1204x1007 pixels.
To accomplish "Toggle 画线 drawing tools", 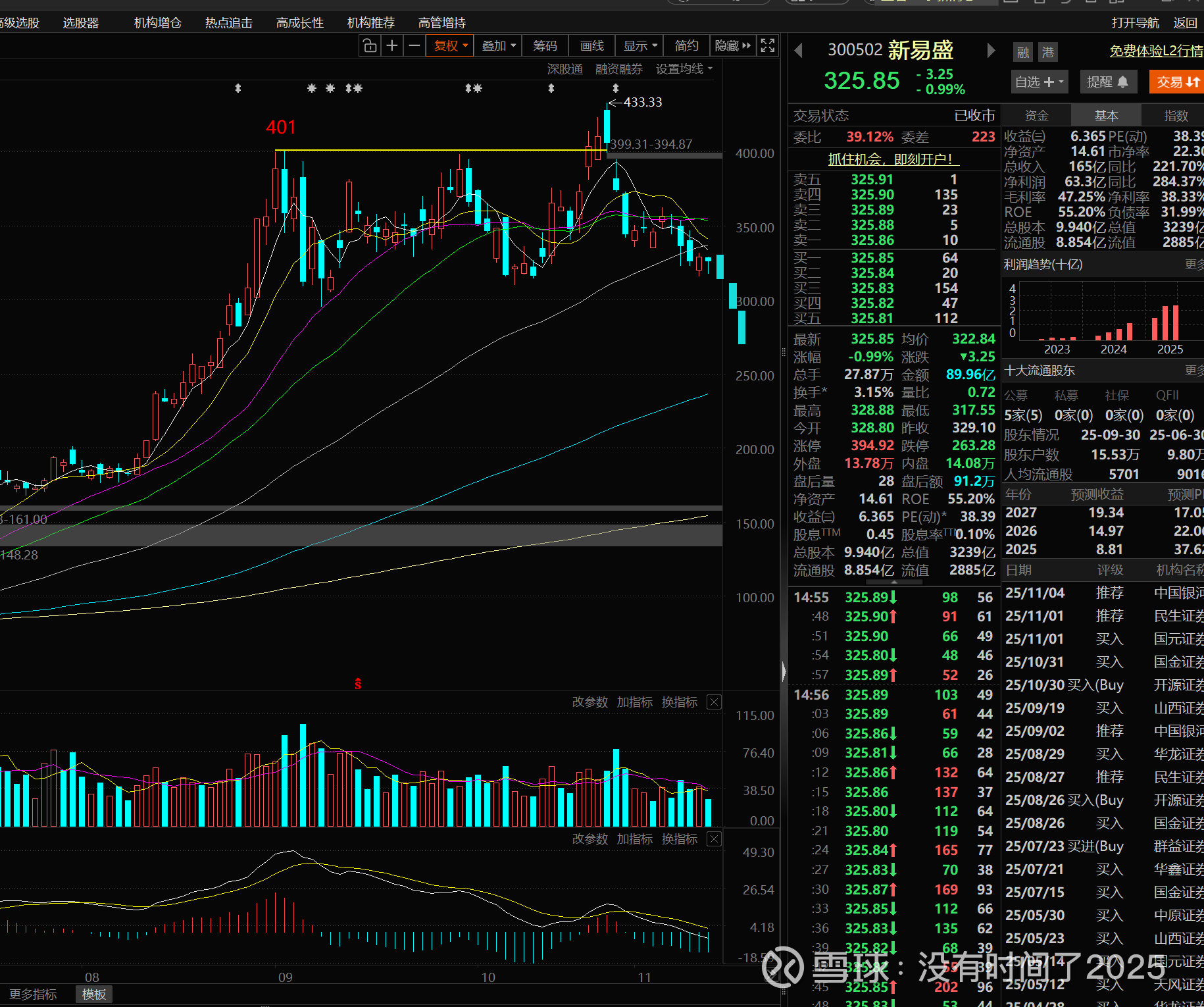I will pyautogui.click(x=592, y=45).
